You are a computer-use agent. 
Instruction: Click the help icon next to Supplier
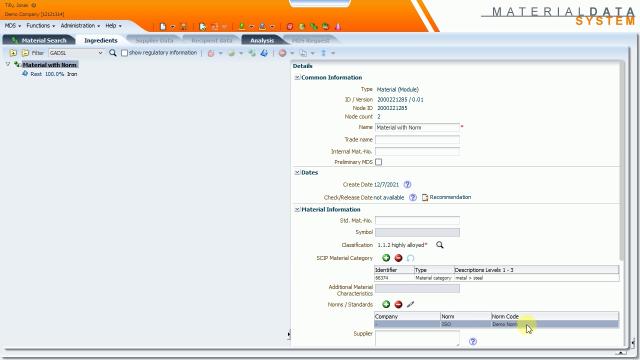point(473,342)
